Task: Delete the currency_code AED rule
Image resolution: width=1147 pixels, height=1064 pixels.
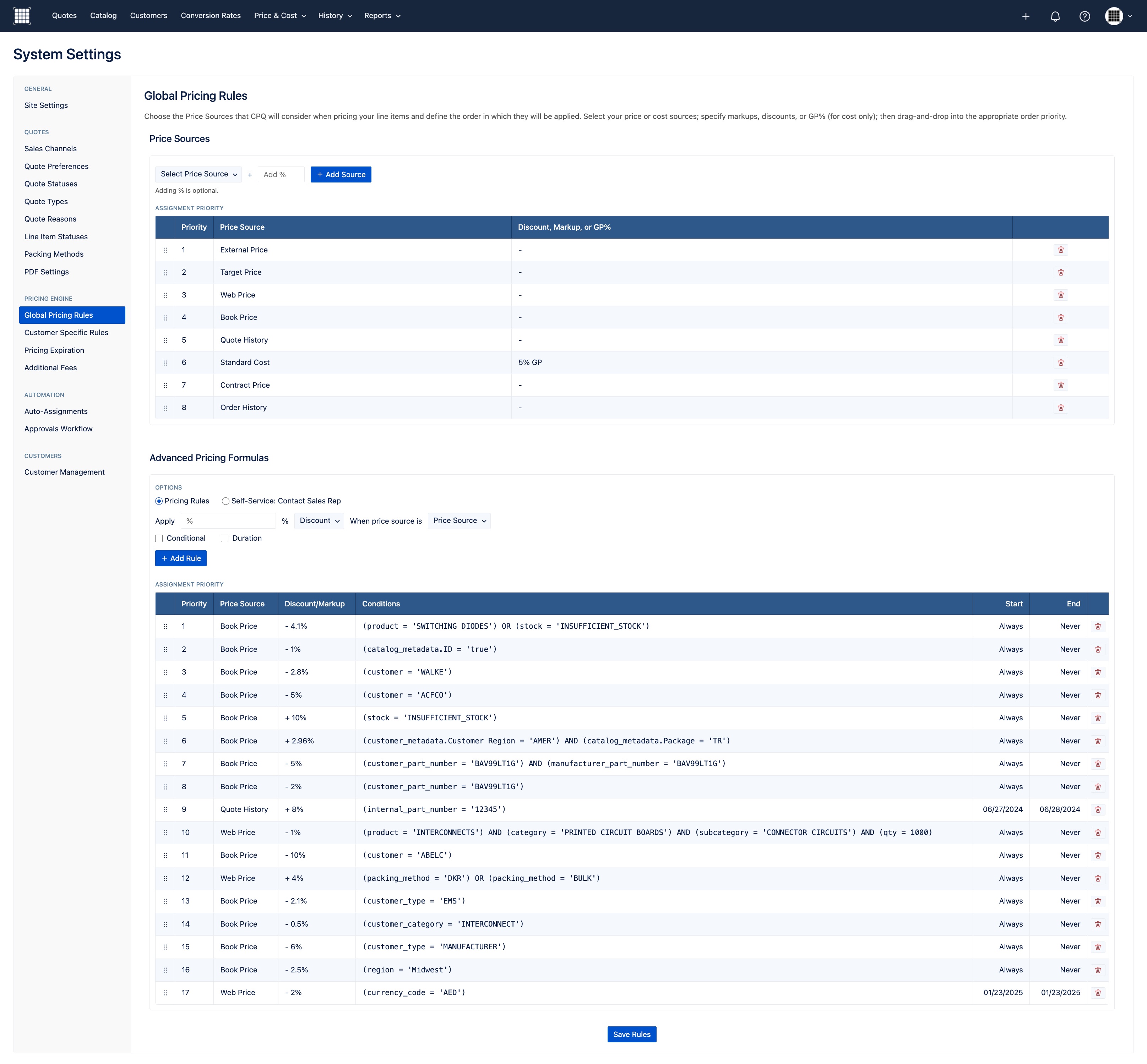Action: [1098, 993]
